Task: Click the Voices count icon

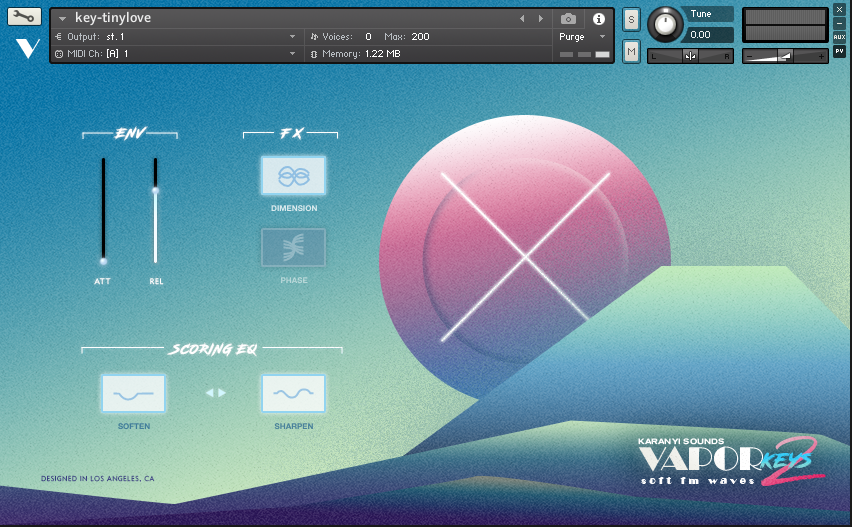Action: tap(314, 36)
